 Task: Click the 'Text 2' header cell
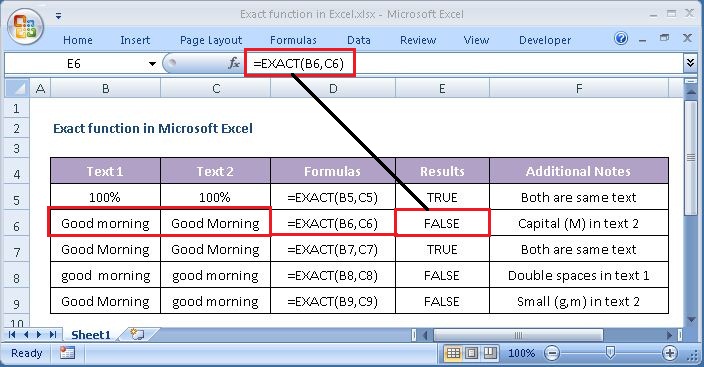click(216, 171)
